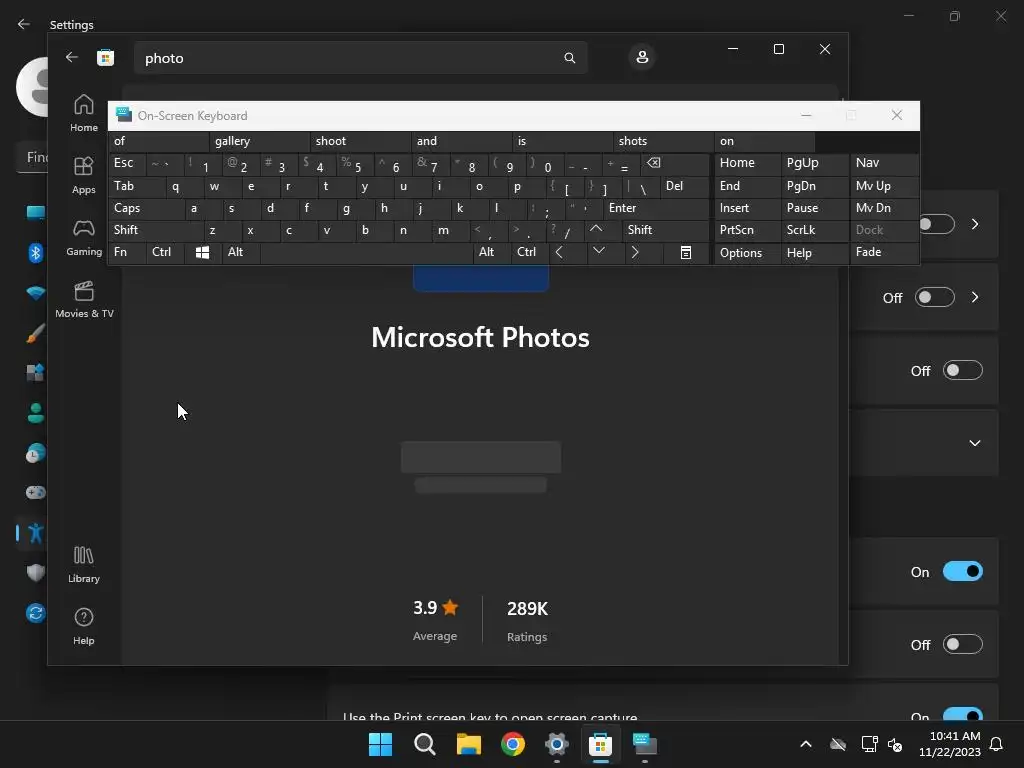Open Apps section in Store sidebar

[84, 176]
